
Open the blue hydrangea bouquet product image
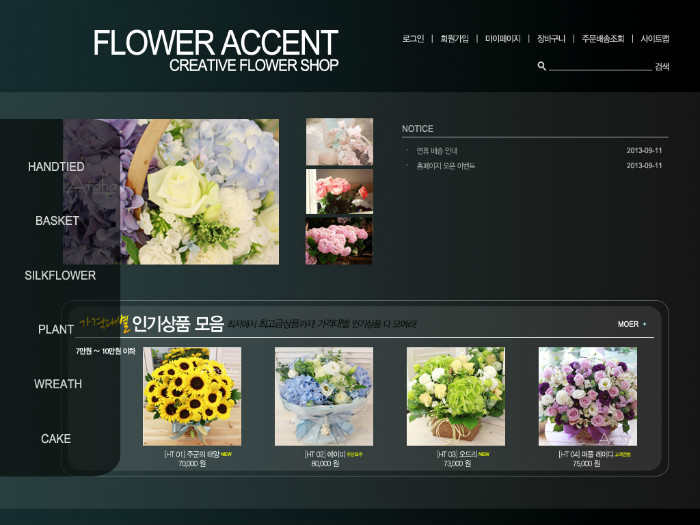[x=324, y=396]
